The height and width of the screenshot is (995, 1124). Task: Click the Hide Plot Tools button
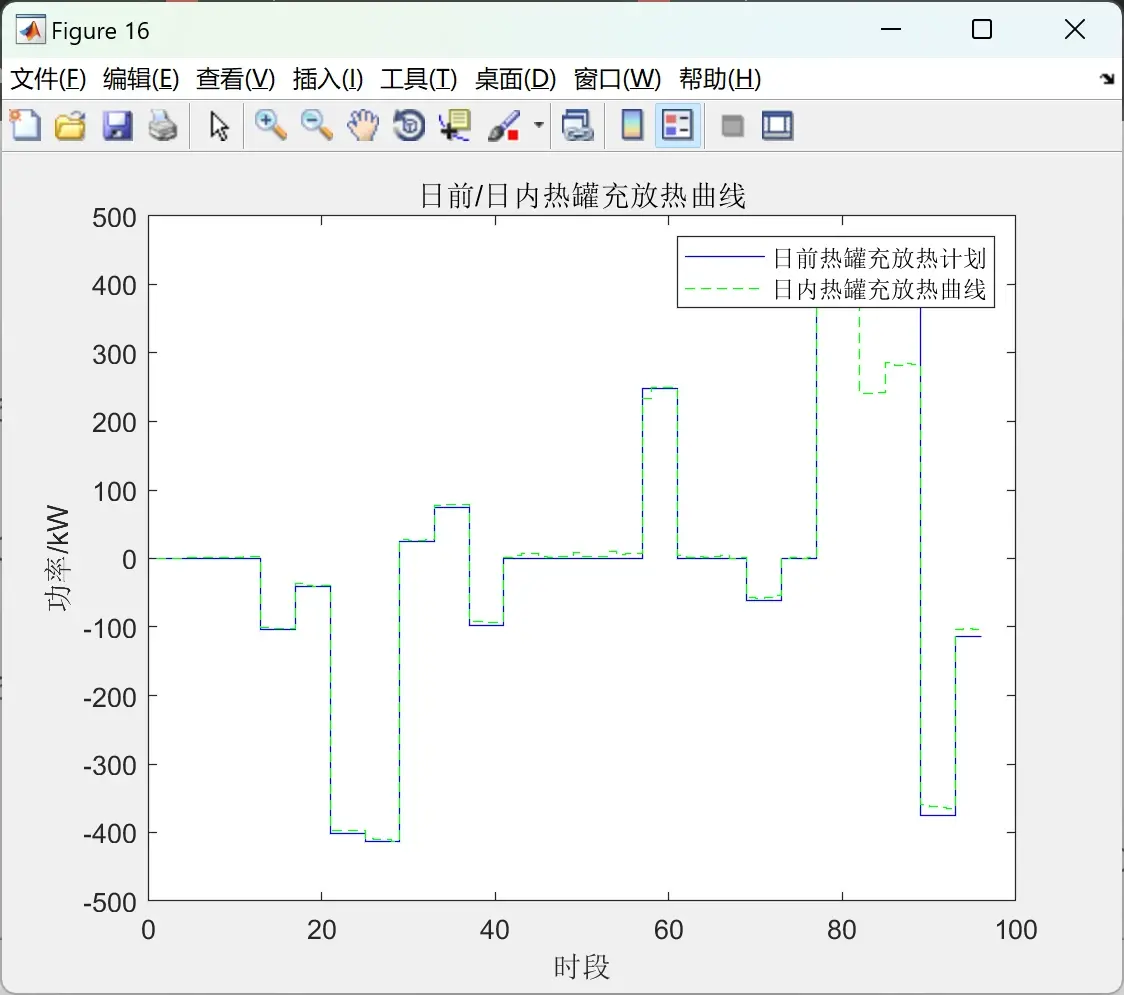click(x=732, y=126)
